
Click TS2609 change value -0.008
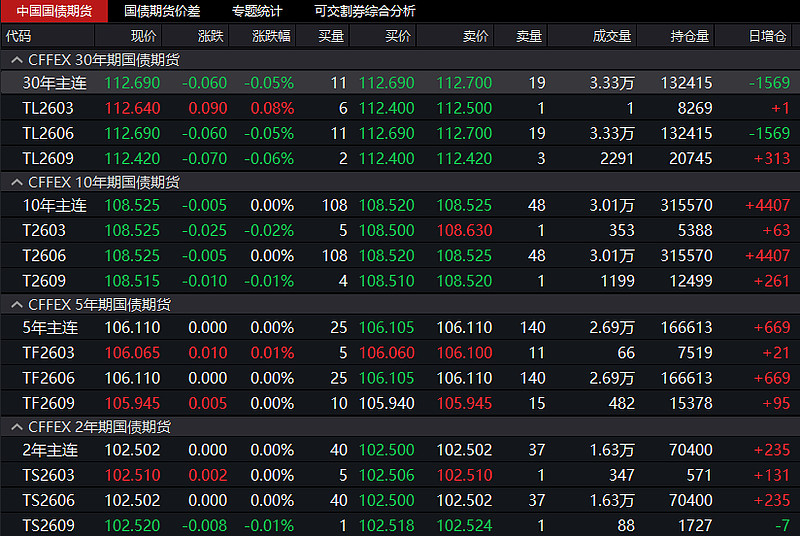(x=204, y=525)
